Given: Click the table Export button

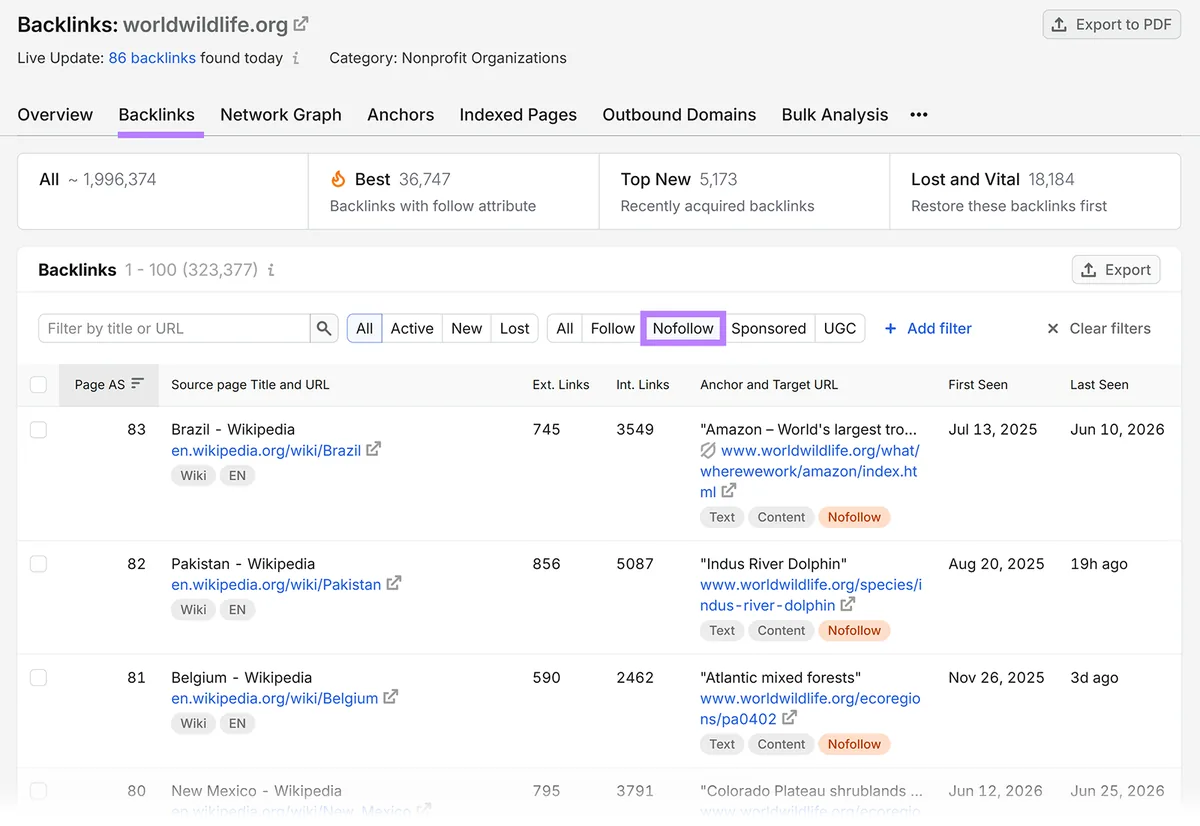Looking at the screenshot, I should coord(1116,270).
